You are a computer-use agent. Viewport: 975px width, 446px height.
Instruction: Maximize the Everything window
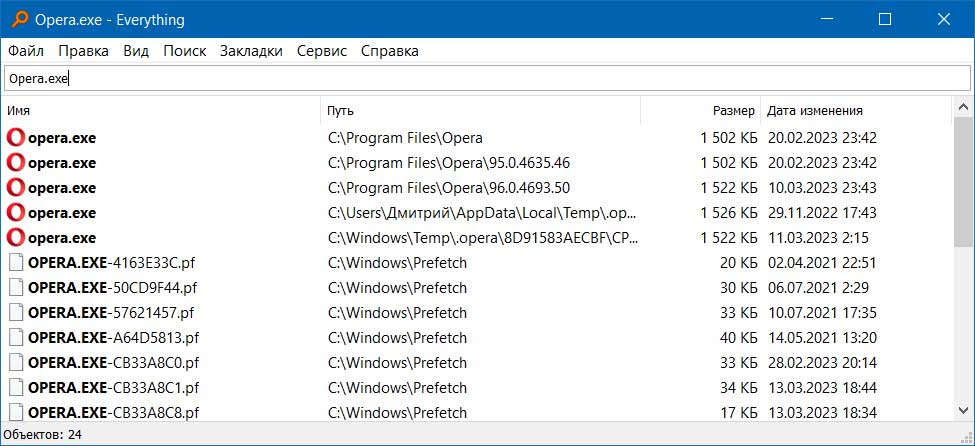[885, 19]
